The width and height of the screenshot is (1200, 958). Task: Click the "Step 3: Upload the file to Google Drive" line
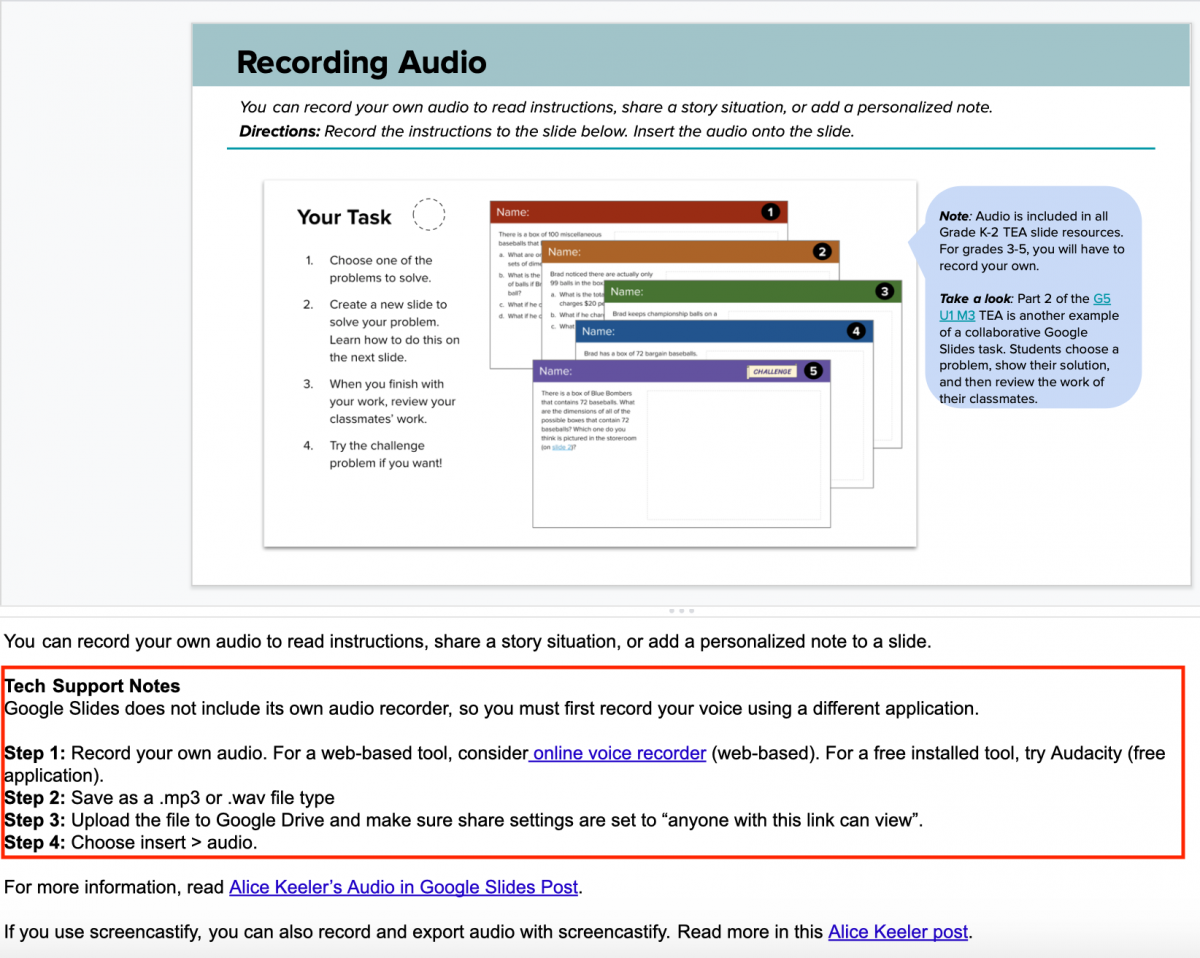tap(463, 821)
